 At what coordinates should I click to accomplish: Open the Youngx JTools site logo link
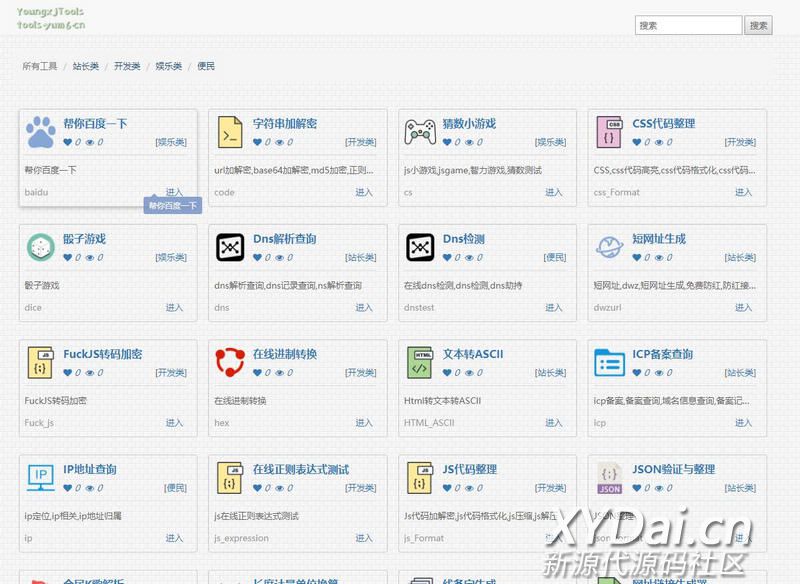[x=51, y=18]
